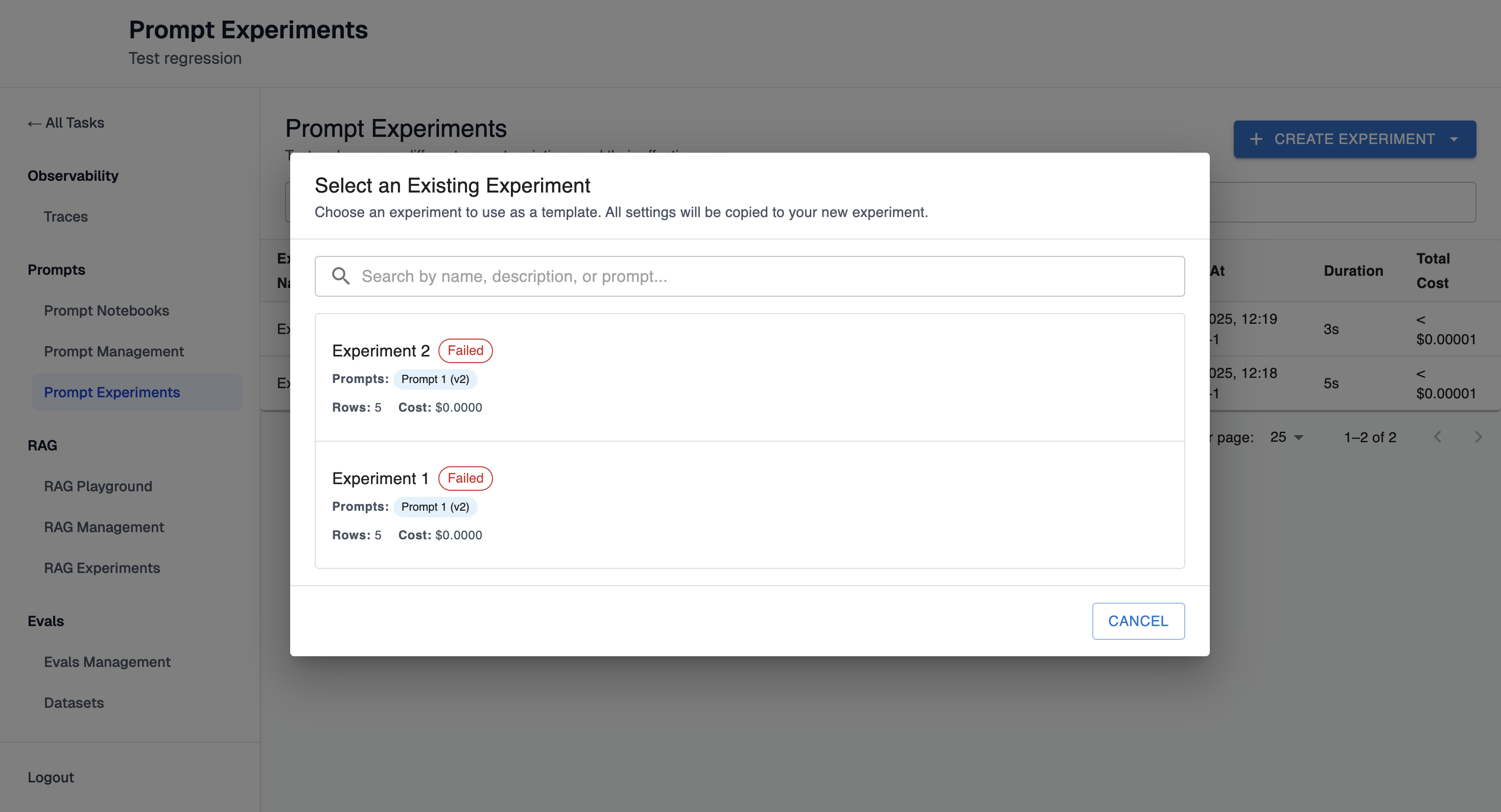
Task: Click the plus icon on Create Experiment
Action: [x=1256, y=139]
